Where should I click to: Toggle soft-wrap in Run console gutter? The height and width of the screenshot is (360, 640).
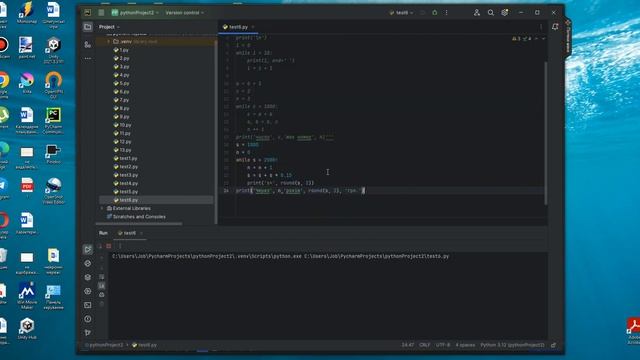tap(102, 277)
